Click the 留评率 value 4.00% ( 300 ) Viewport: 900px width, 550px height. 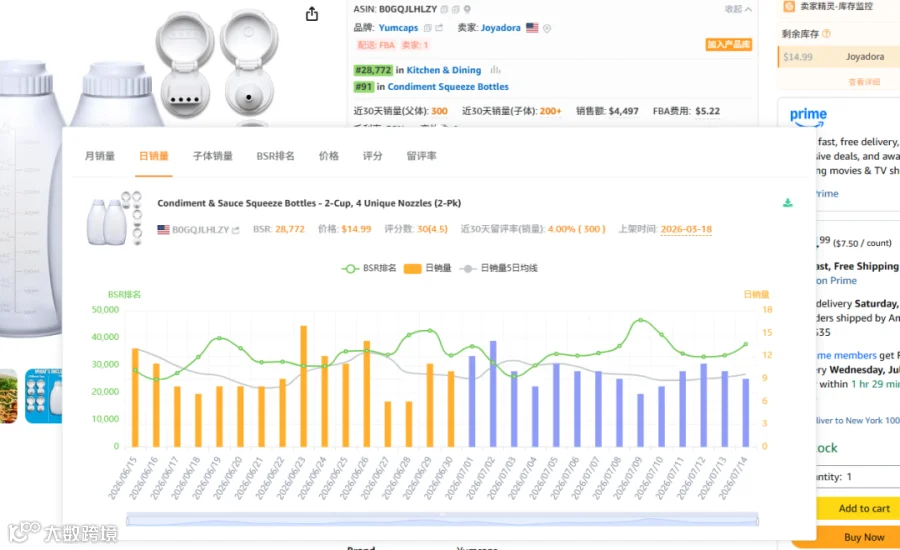576,229
